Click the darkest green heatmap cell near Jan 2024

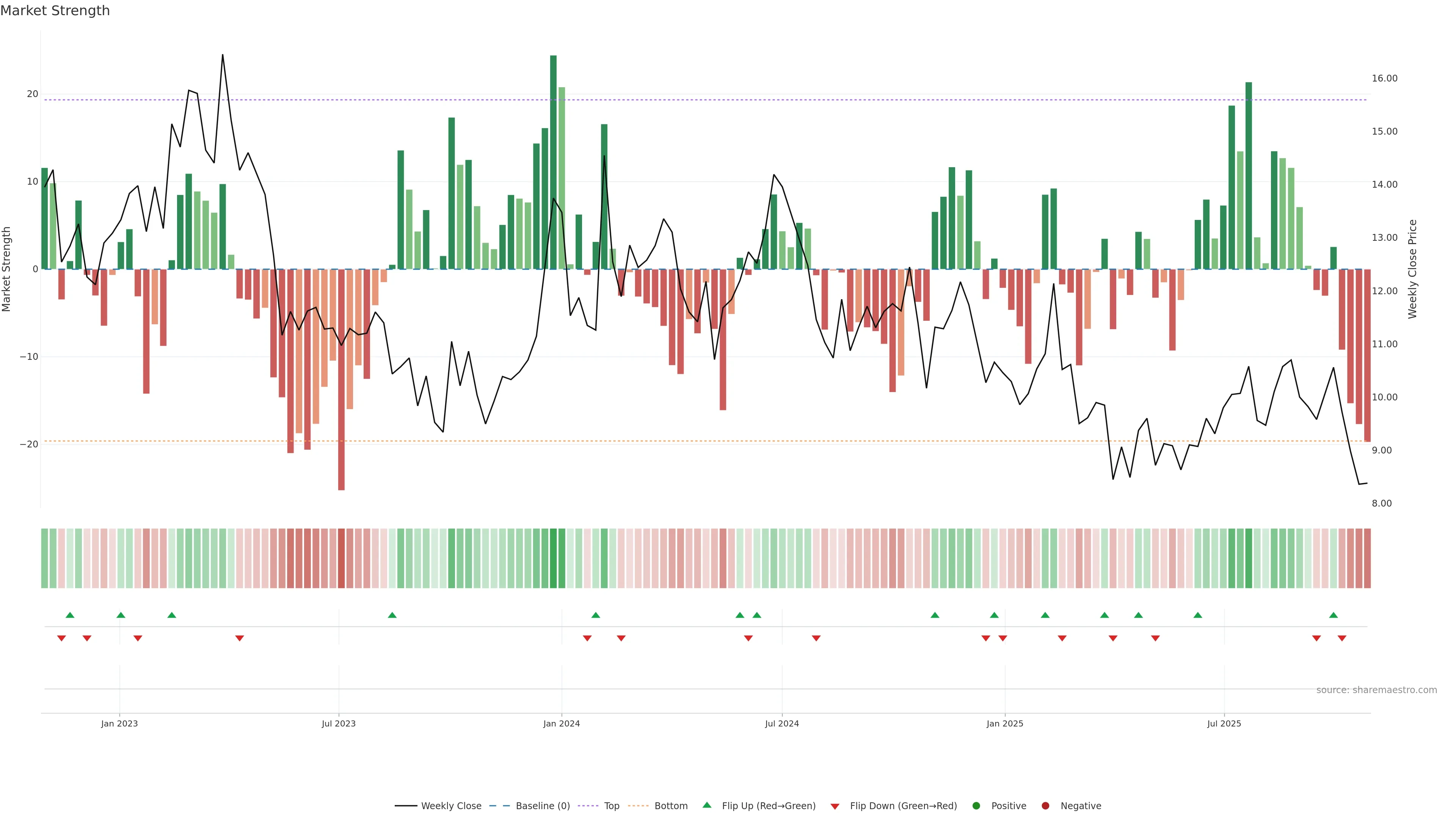553,558
